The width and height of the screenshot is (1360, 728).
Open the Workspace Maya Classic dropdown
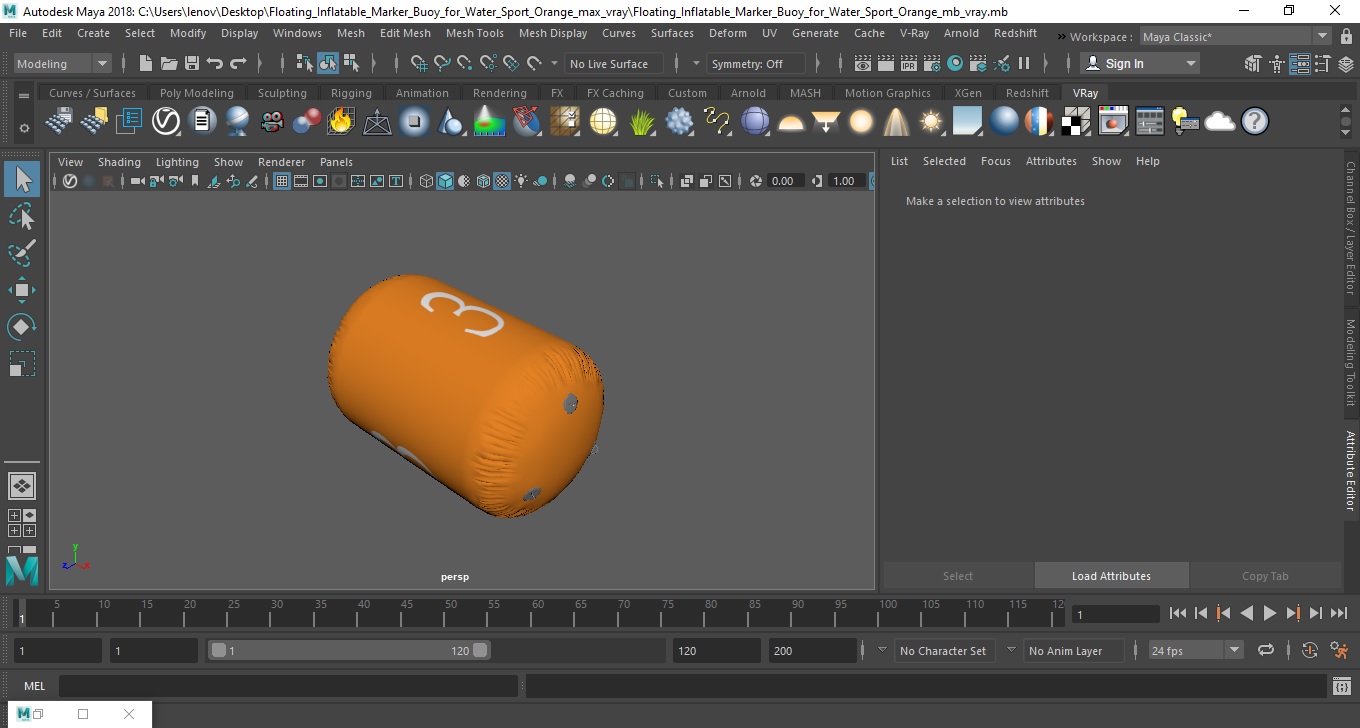(1236, 37)
